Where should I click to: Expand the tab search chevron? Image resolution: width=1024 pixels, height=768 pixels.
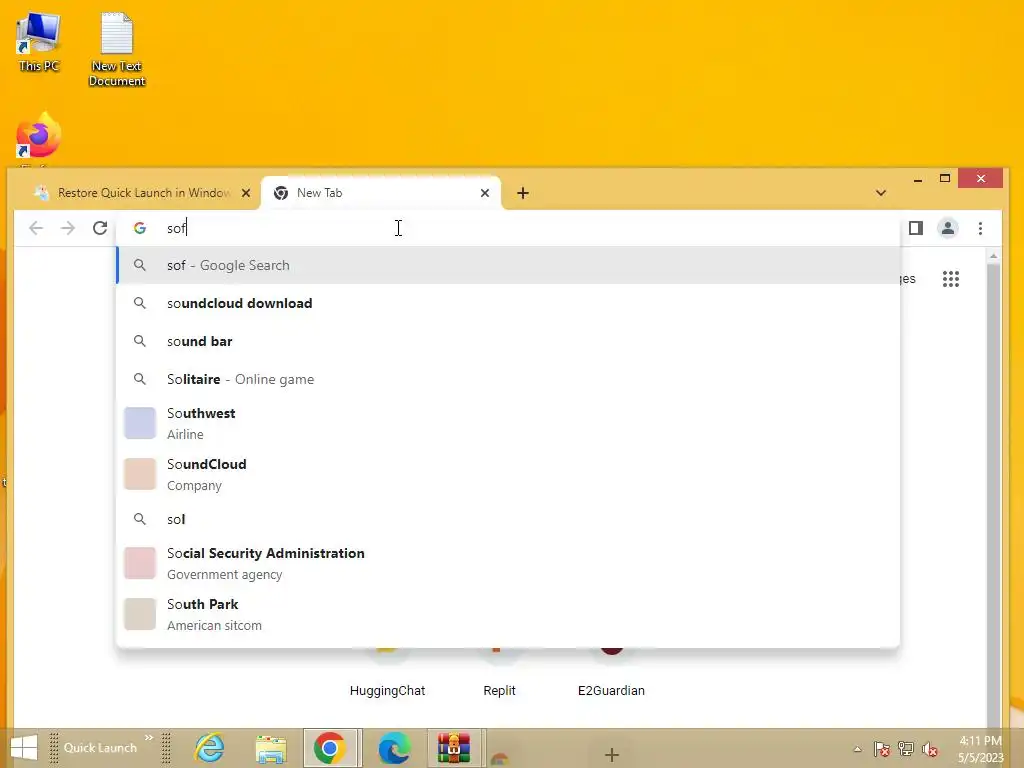880,193
